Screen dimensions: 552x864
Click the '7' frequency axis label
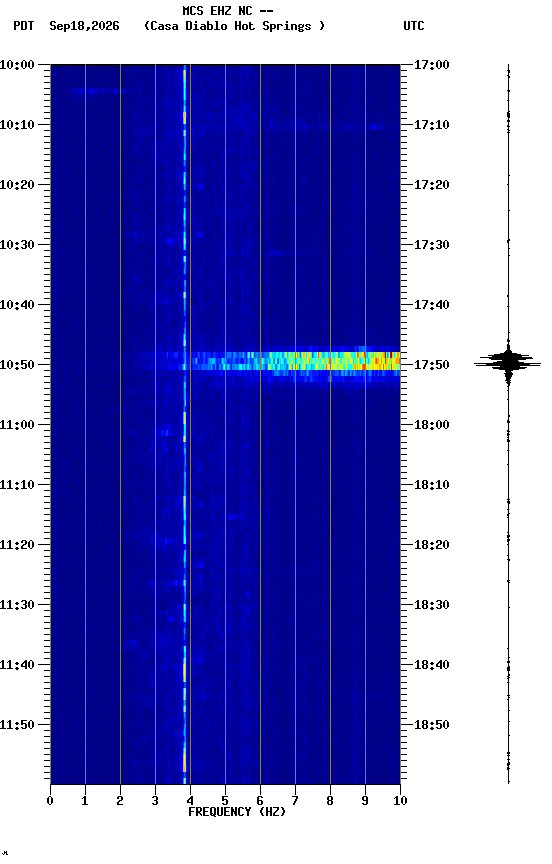click(295, 801)
